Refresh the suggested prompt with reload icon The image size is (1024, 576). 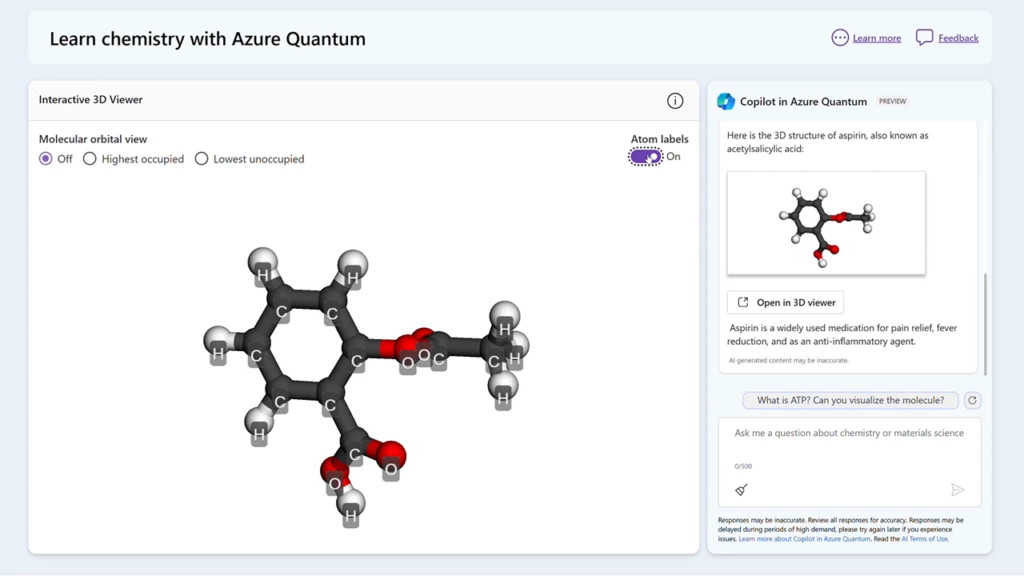coord(972,400)
